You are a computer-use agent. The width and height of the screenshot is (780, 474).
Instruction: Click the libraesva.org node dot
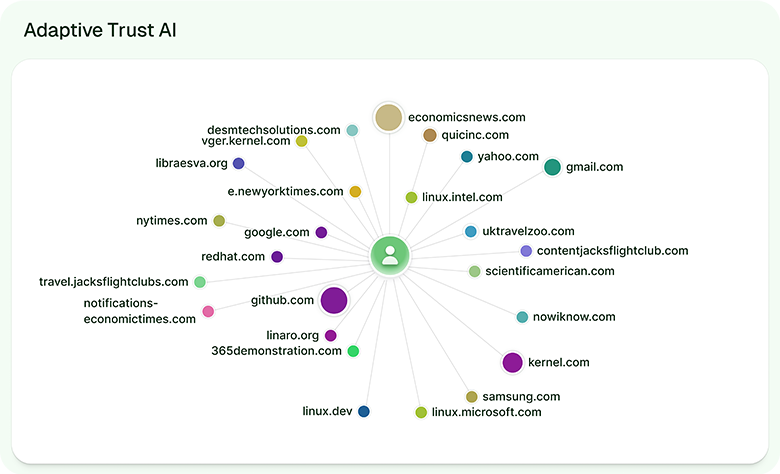tap(238, 163)
